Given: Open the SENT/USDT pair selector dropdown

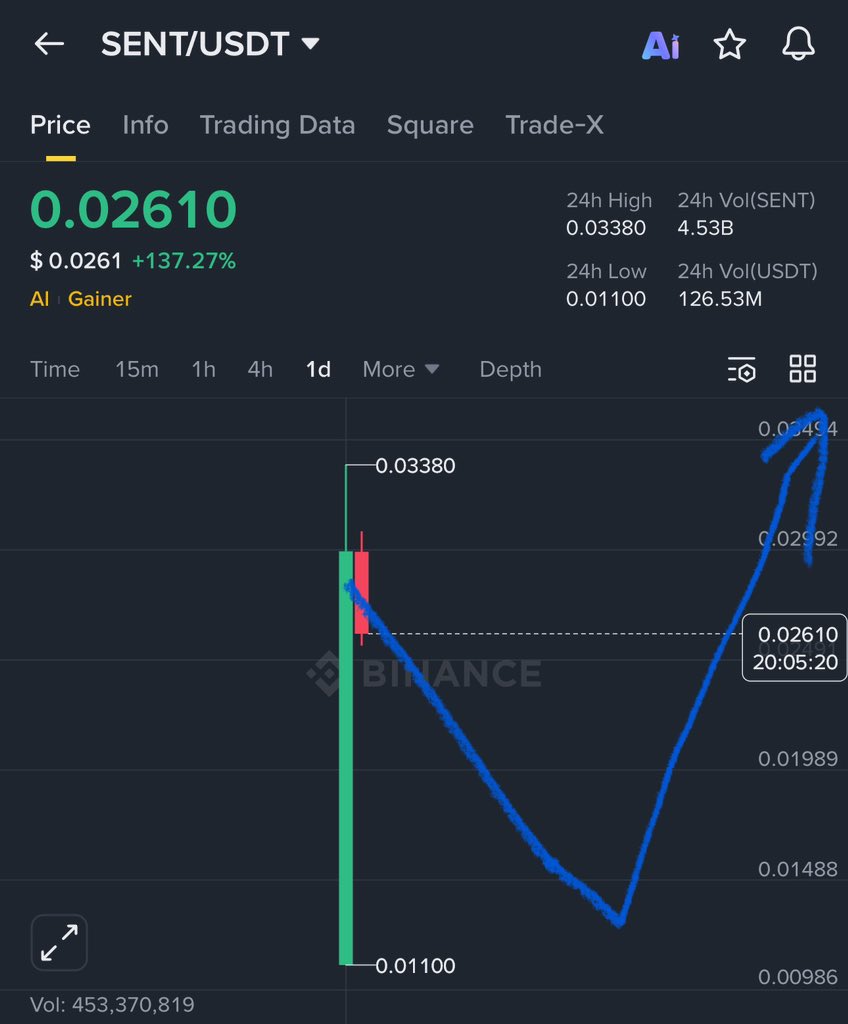Looking at the screenshot, I should click(210, 44).
